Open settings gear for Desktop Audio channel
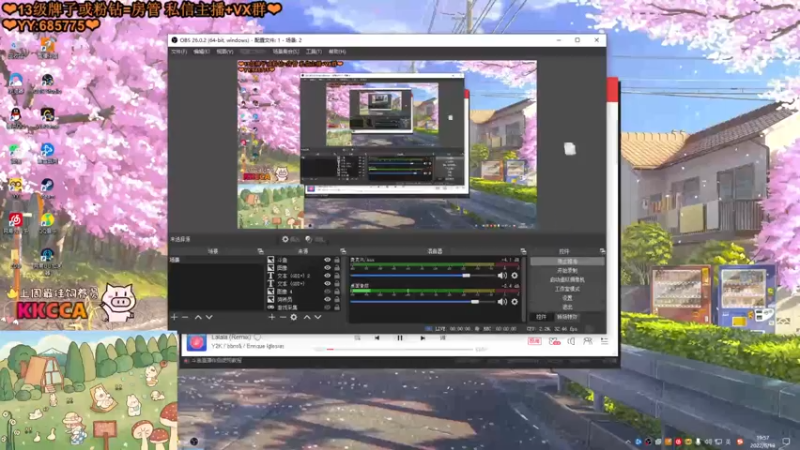 click(514, 302)
